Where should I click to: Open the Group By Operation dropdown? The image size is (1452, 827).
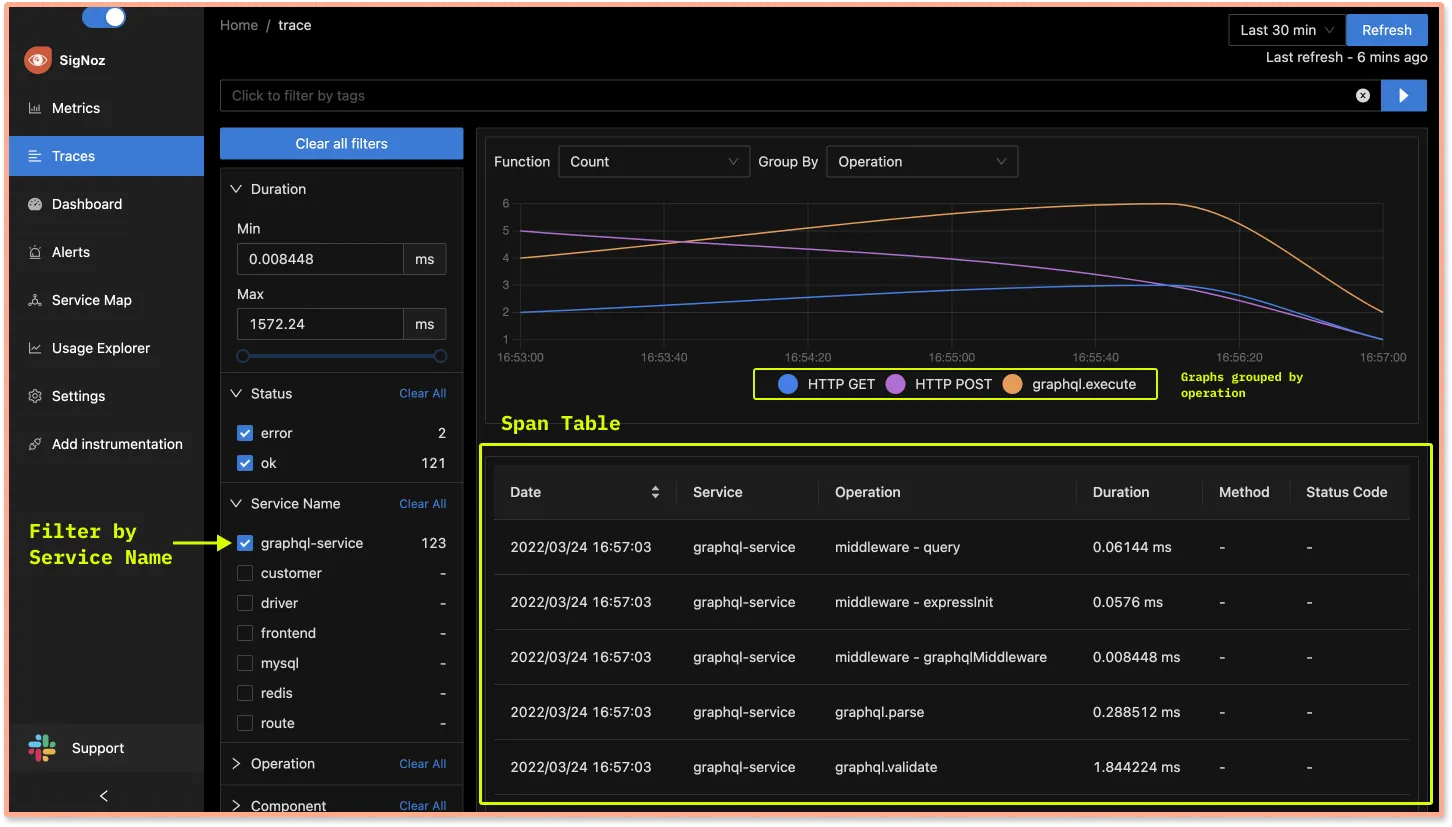coord(922,161)
